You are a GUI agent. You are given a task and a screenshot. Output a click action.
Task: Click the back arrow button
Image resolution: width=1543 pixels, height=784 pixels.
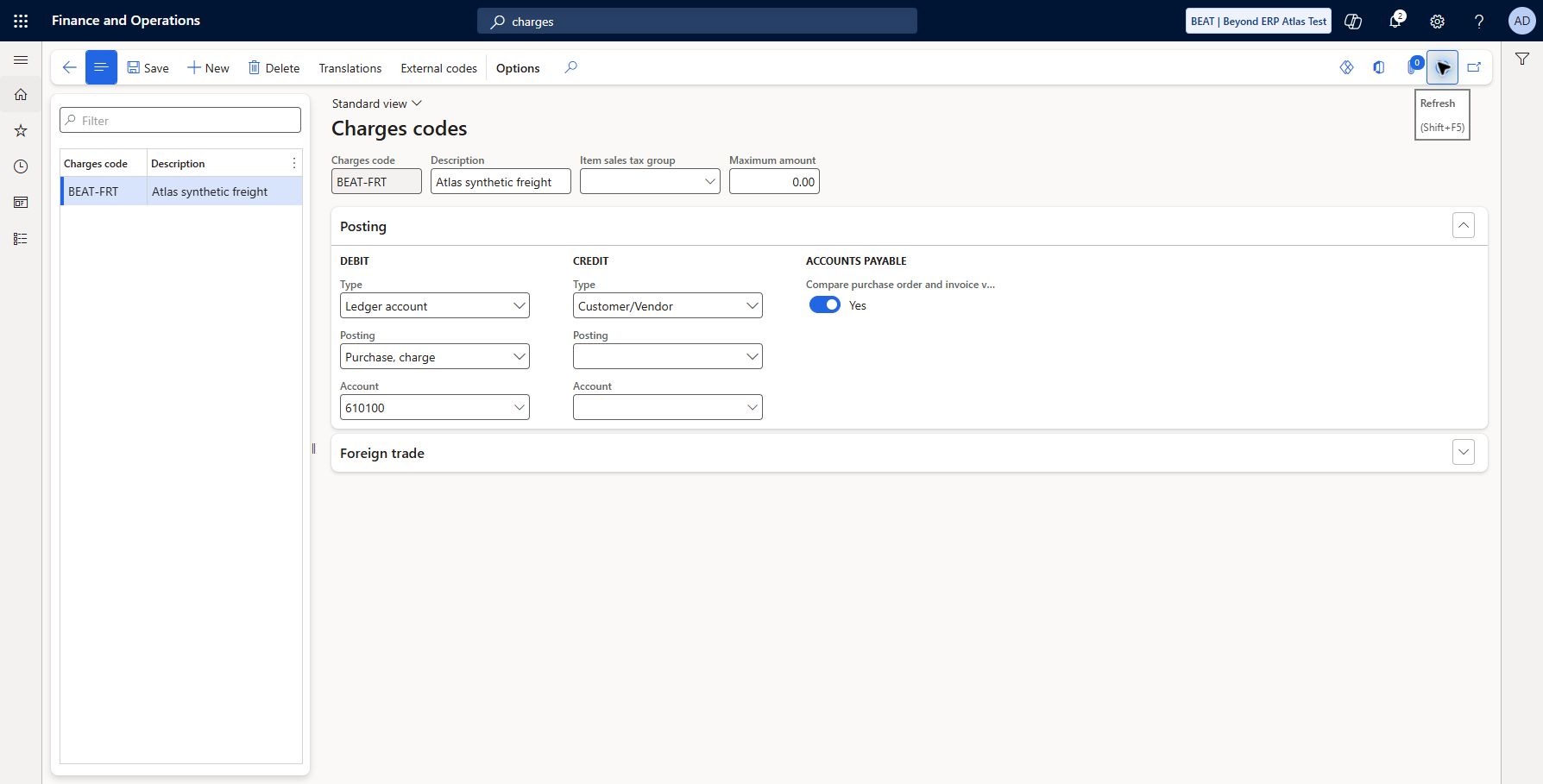click(x=70, y=67)
